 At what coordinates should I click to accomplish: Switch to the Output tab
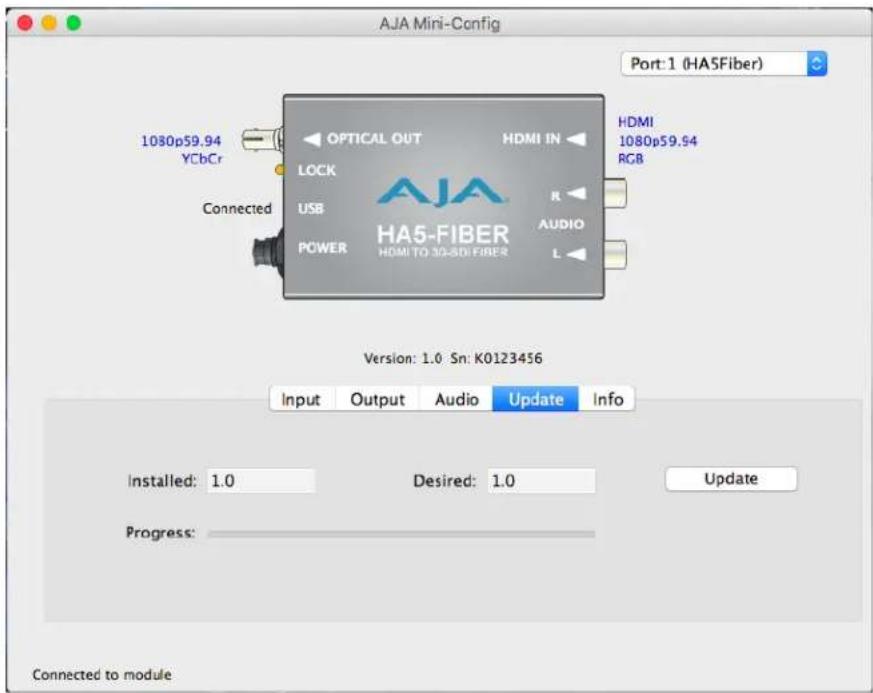coord(377,399)
